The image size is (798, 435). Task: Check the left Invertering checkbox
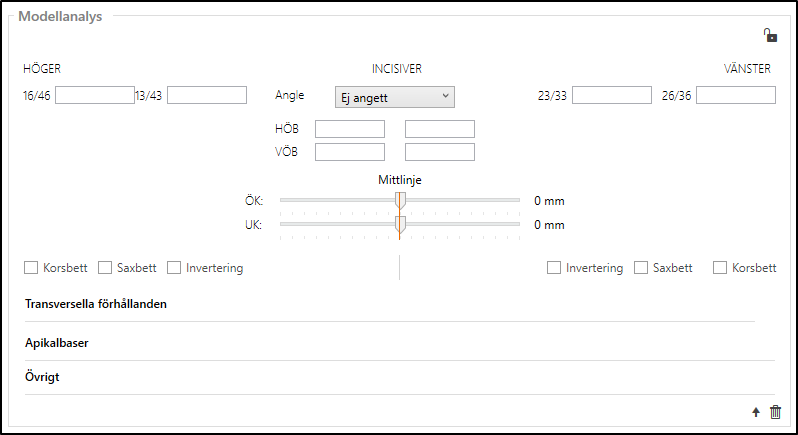tap(175, 268)
